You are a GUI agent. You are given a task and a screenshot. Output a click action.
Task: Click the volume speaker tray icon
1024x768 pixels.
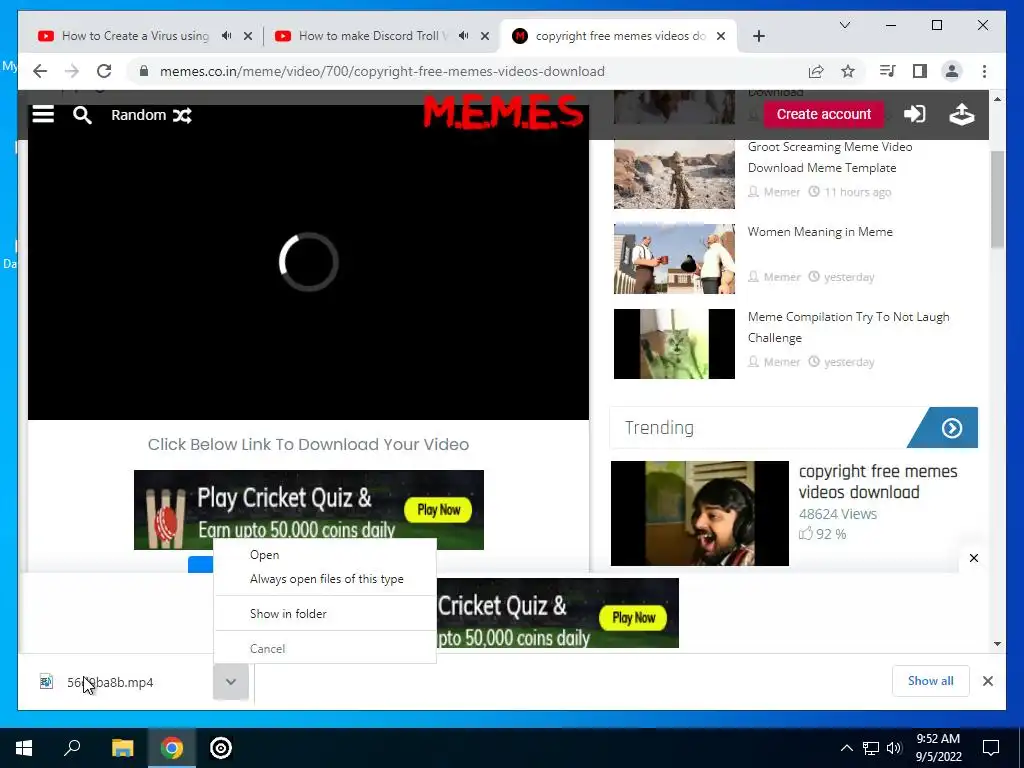tap(894, 748)
